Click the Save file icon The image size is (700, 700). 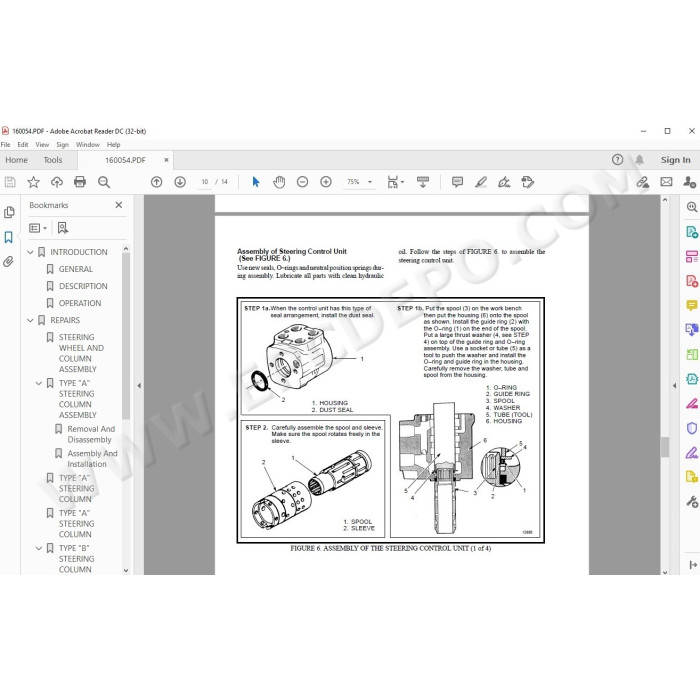(10, 182)
